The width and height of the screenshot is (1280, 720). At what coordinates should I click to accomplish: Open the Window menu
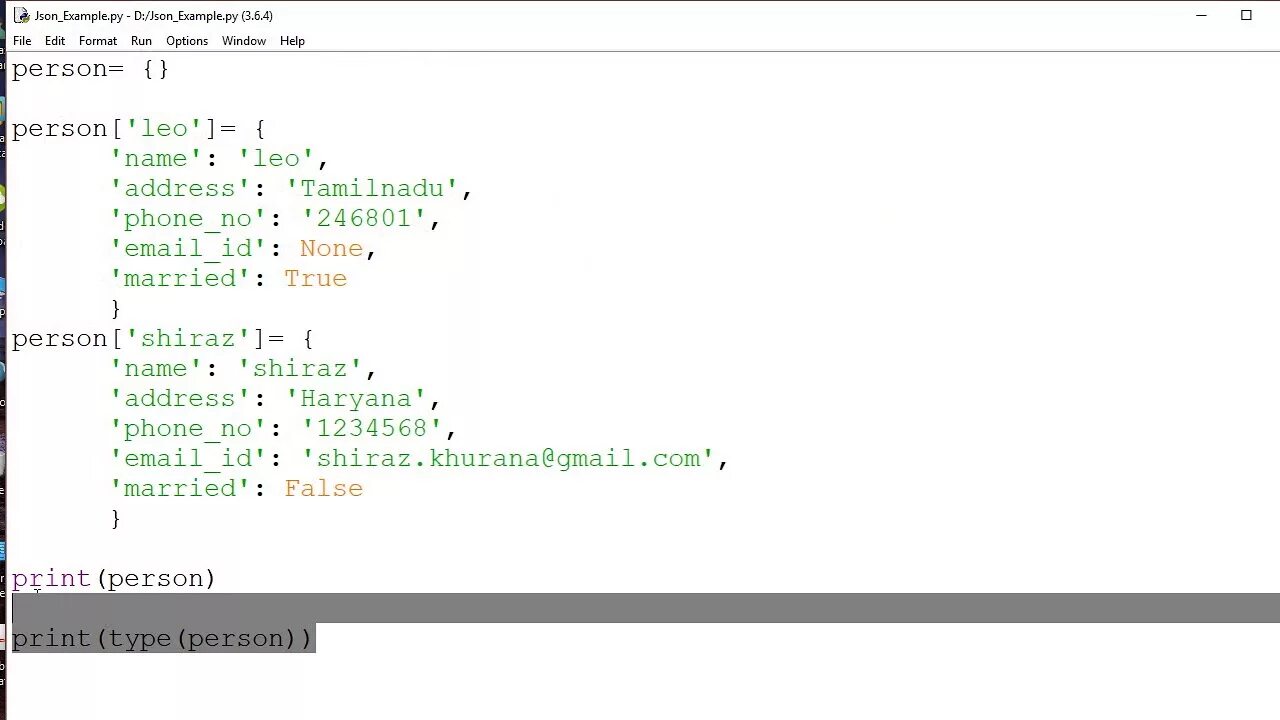click(x=244, y=41)
